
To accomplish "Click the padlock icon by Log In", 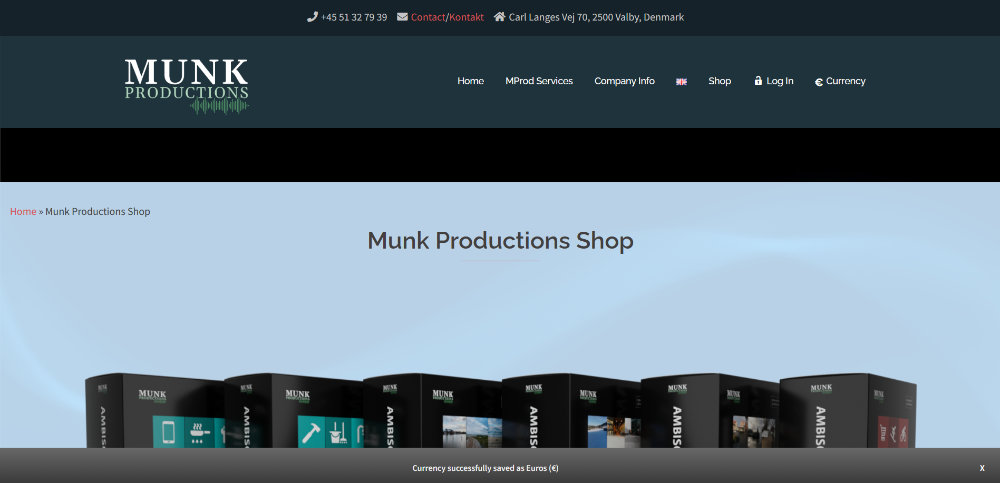I will coord(758,81).
